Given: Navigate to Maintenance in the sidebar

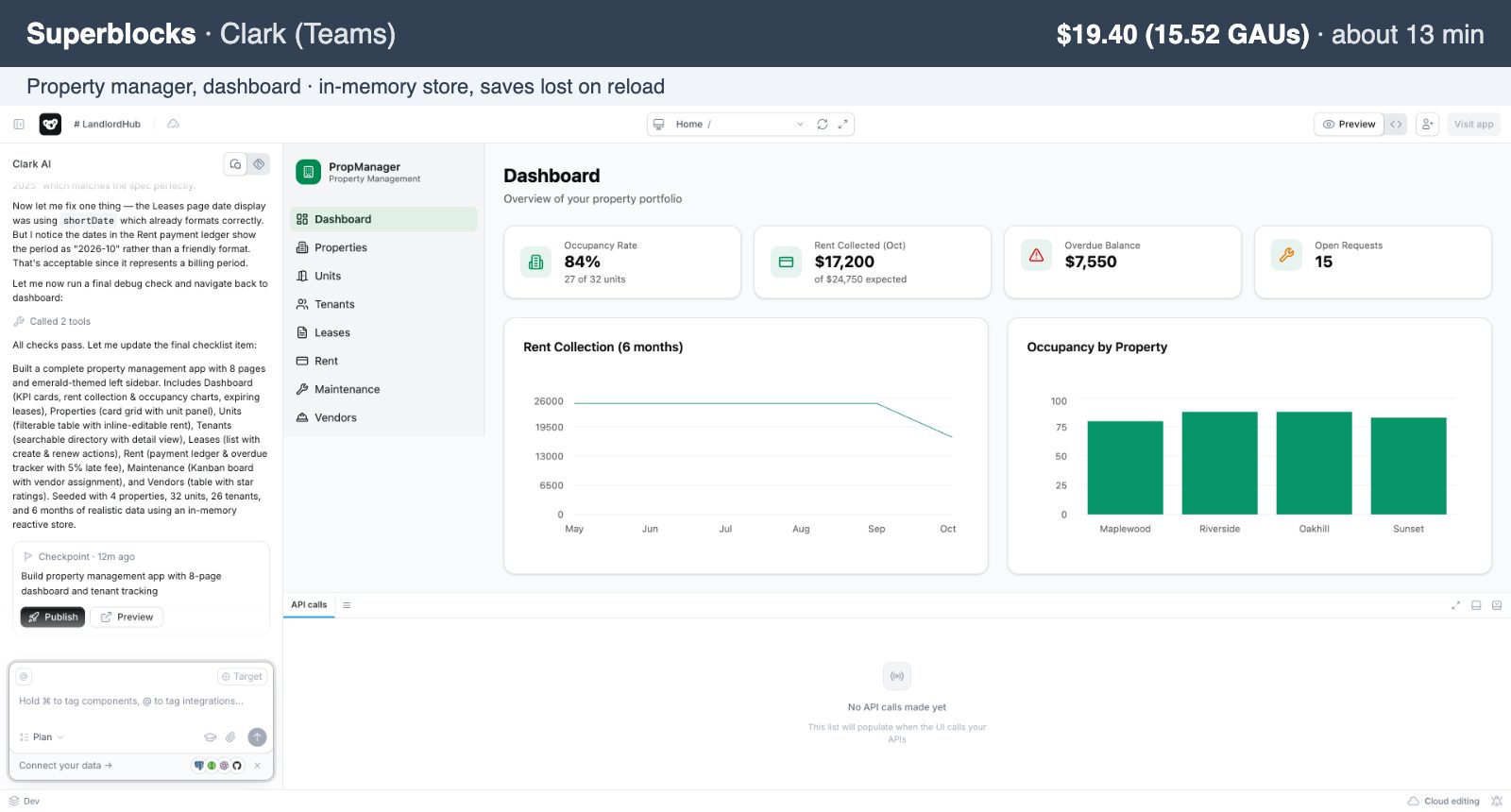Looking at the screenshot, I should [x=383, y=389].
